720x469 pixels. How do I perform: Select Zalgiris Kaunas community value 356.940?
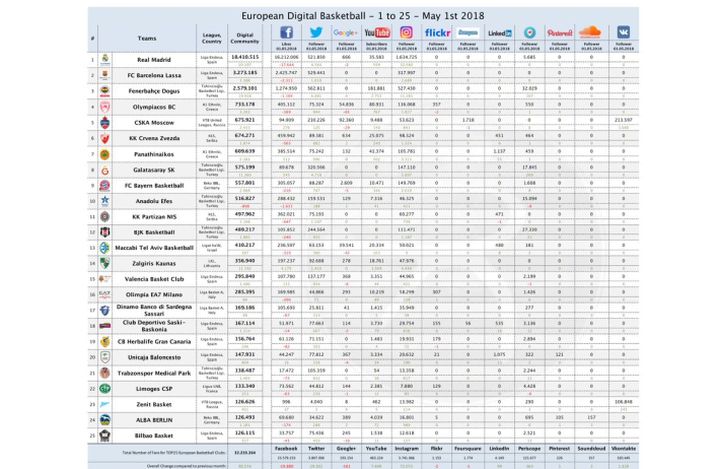pos(245,260)
